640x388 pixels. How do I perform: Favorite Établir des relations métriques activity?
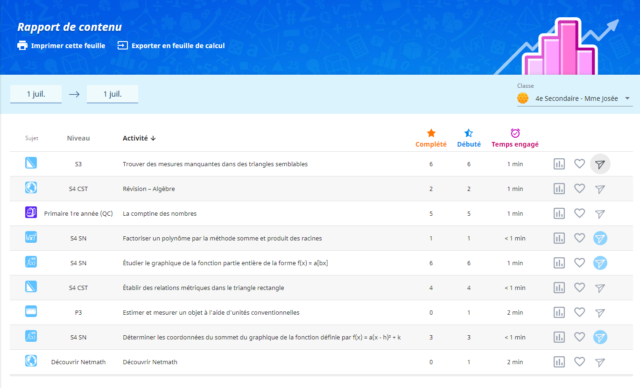tap(579, 288)
